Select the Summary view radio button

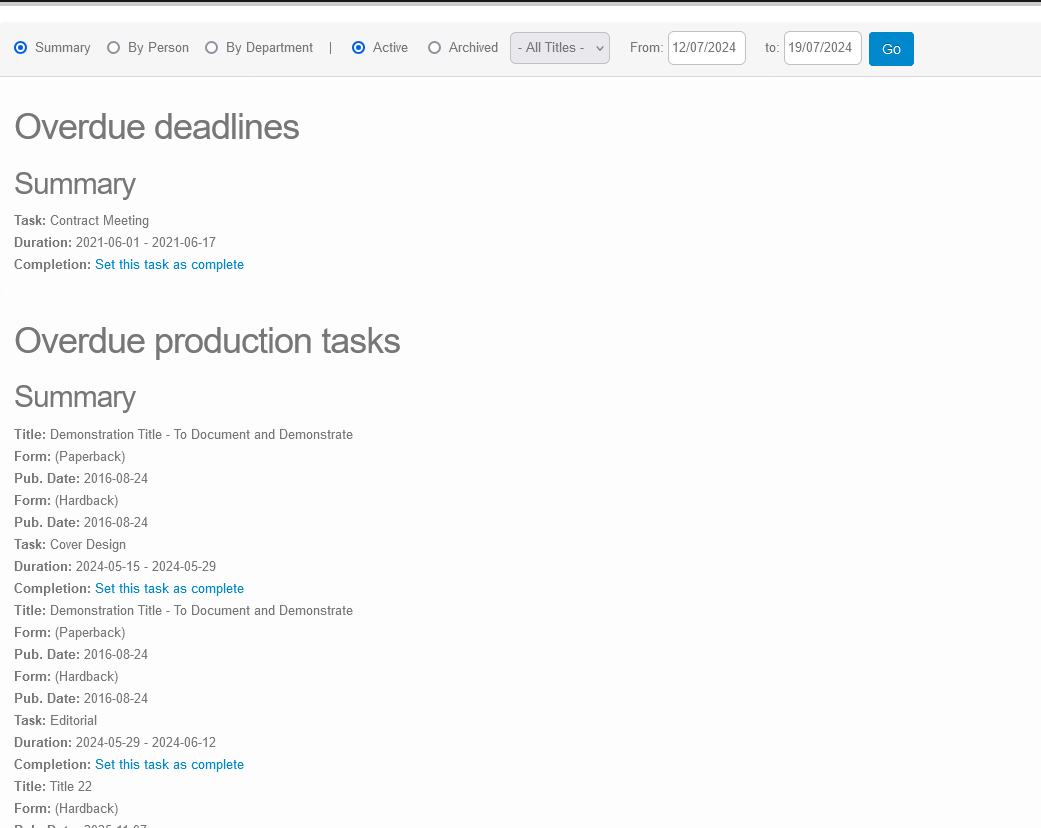21,48
